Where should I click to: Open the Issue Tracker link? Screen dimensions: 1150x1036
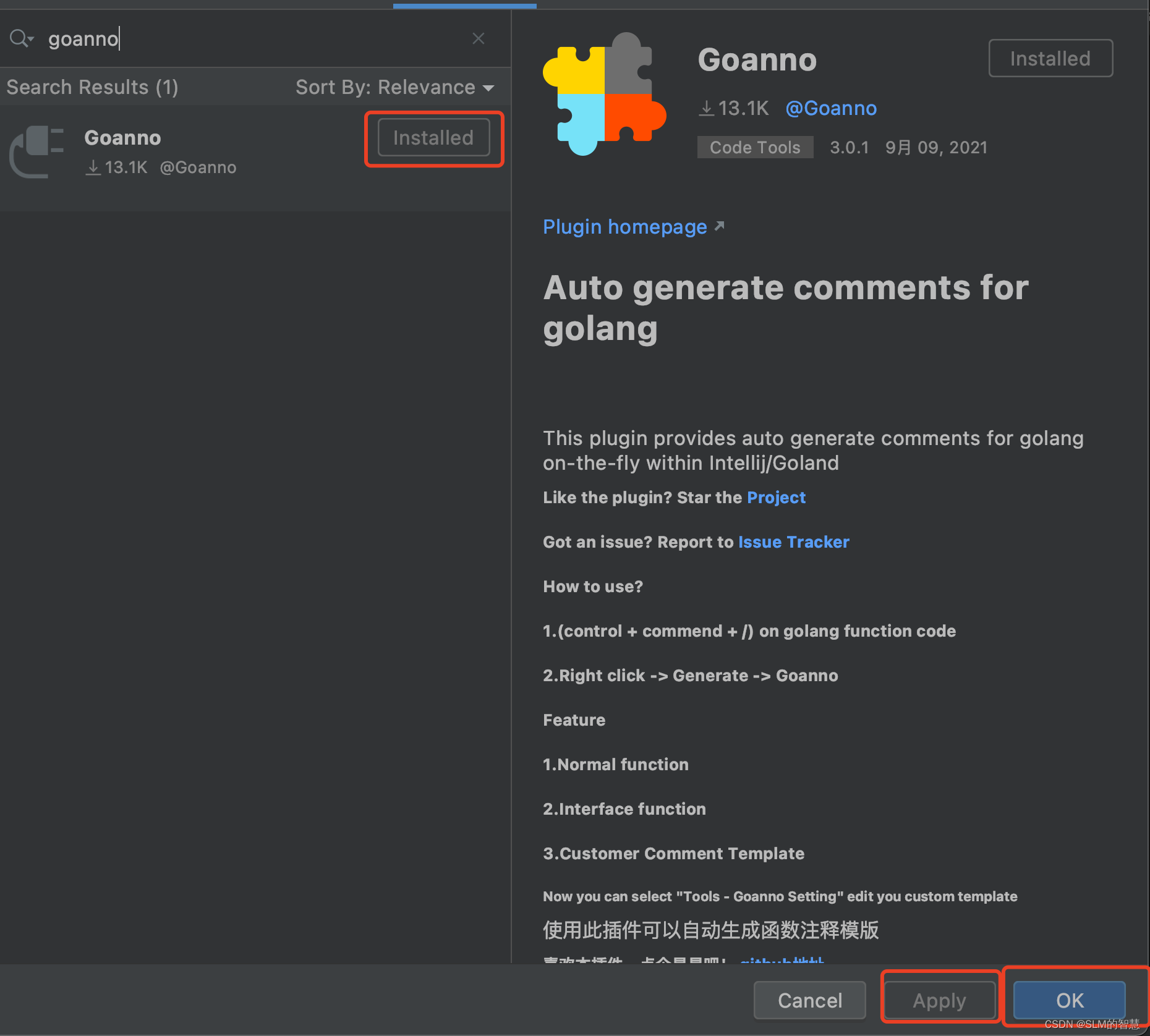point(794,542)
